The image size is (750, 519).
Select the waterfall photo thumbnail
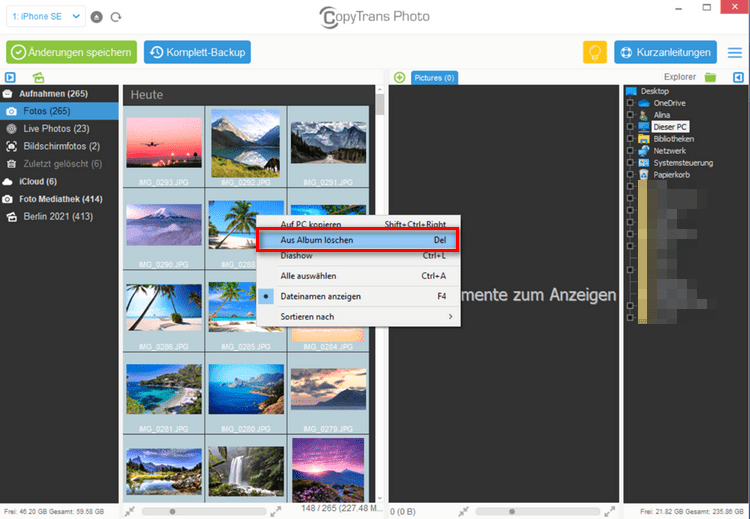click(x=246, y=471)
